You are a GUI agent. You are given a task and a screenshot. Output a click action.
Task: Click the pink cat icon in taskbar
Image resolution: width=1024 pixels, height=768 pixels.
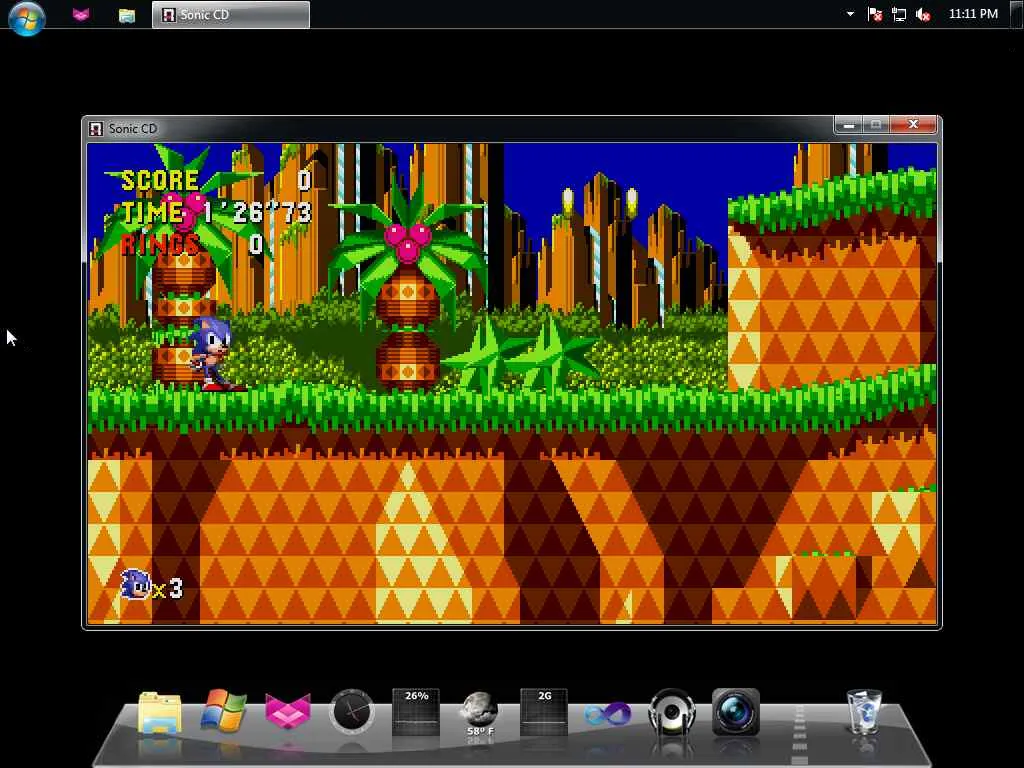point(80,14)
